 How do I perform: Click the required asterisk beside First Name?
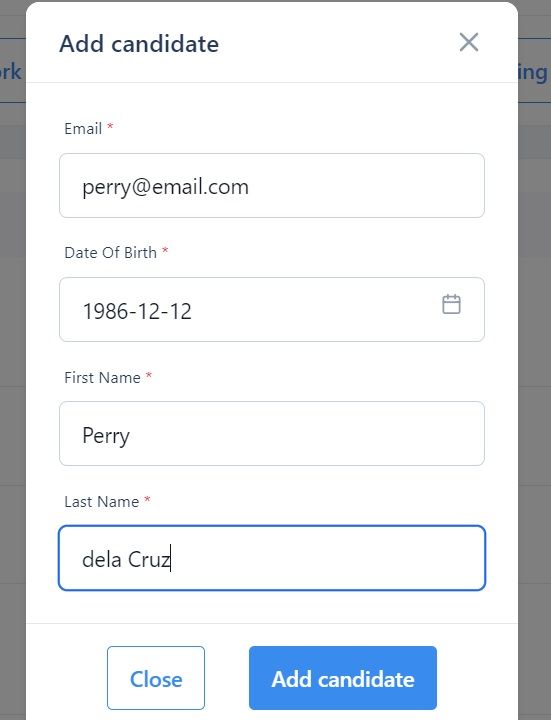point(149,375)
